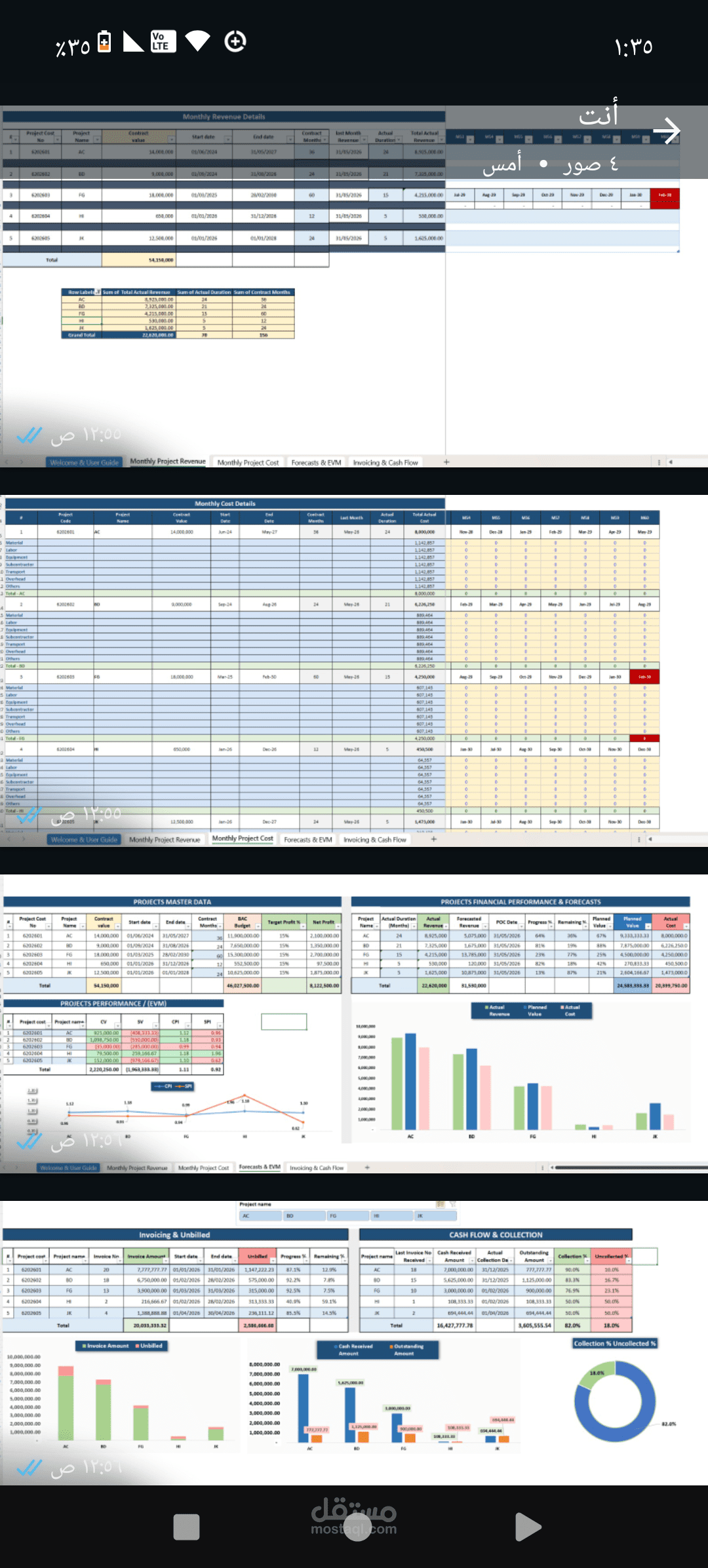
Task: Tap the Android recents square button
Action: pyautogui.click(x=186, y=1527)
